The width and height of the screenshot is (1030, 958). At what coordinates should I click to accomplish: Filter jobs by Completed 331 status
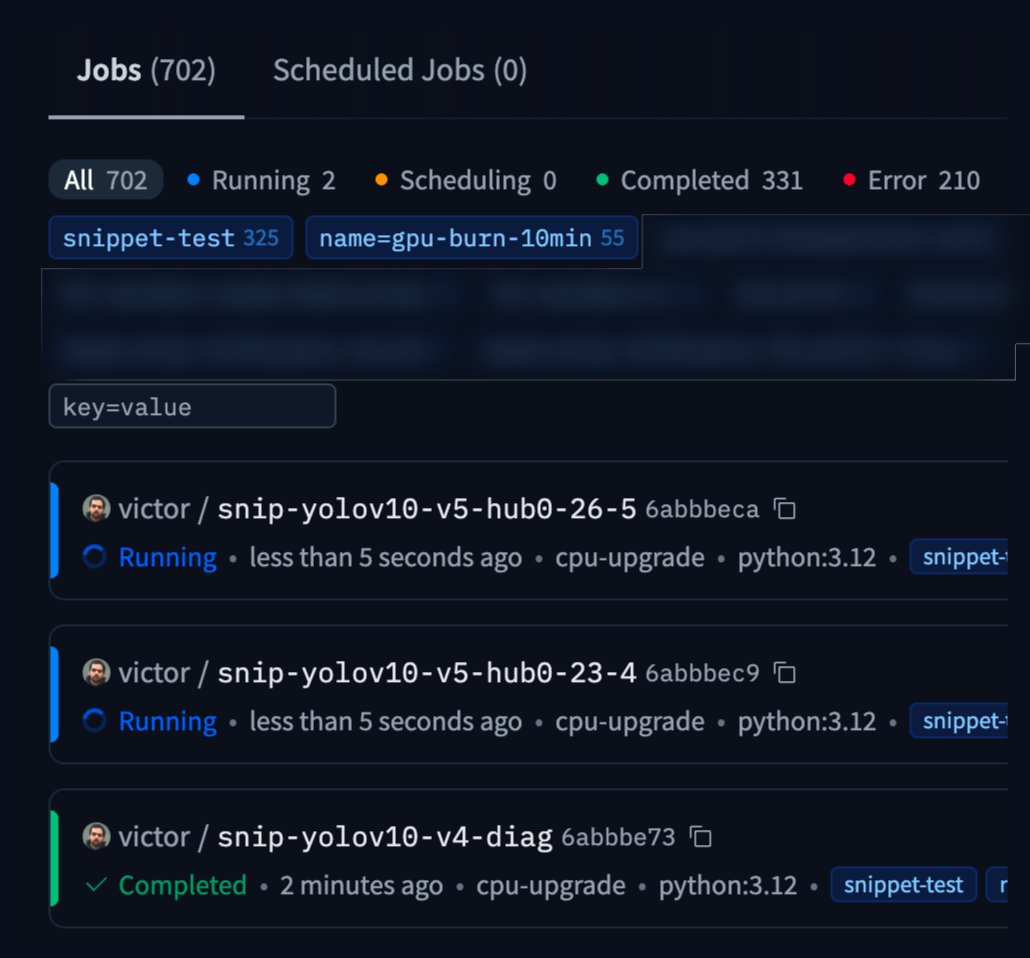[699, 181]
